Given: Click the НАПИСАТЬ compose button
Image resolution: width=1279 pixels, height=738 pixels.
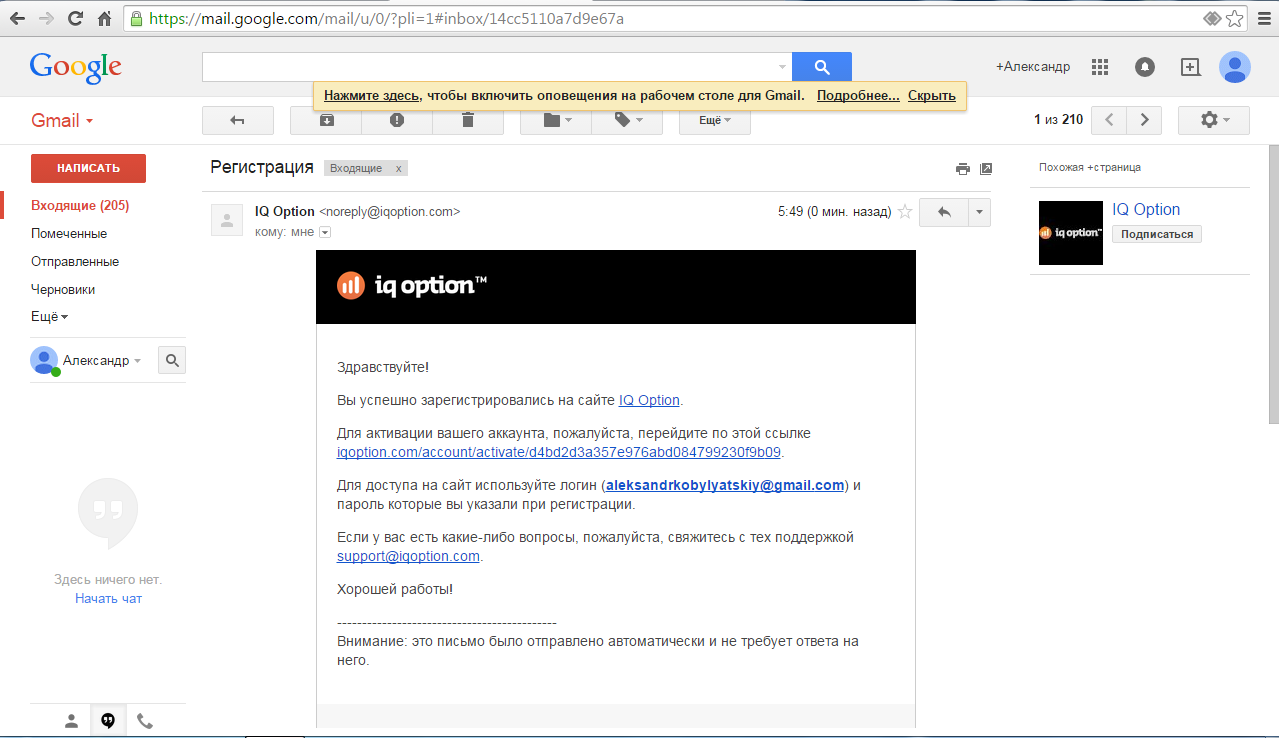Looking at the screenshot, I should click(x=88, y=168).
